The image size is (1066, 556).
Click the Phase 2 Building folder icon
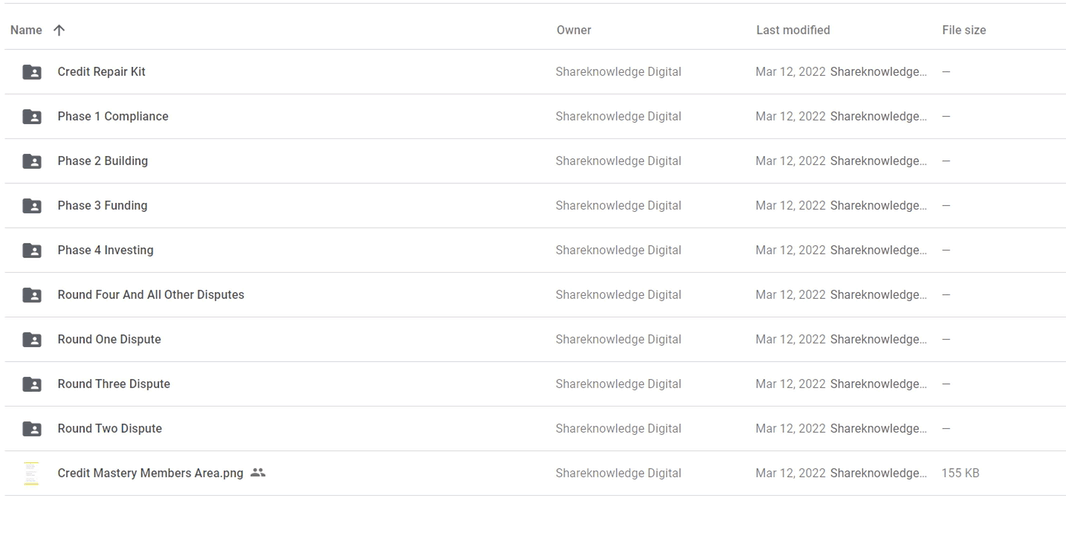(32, 161)
